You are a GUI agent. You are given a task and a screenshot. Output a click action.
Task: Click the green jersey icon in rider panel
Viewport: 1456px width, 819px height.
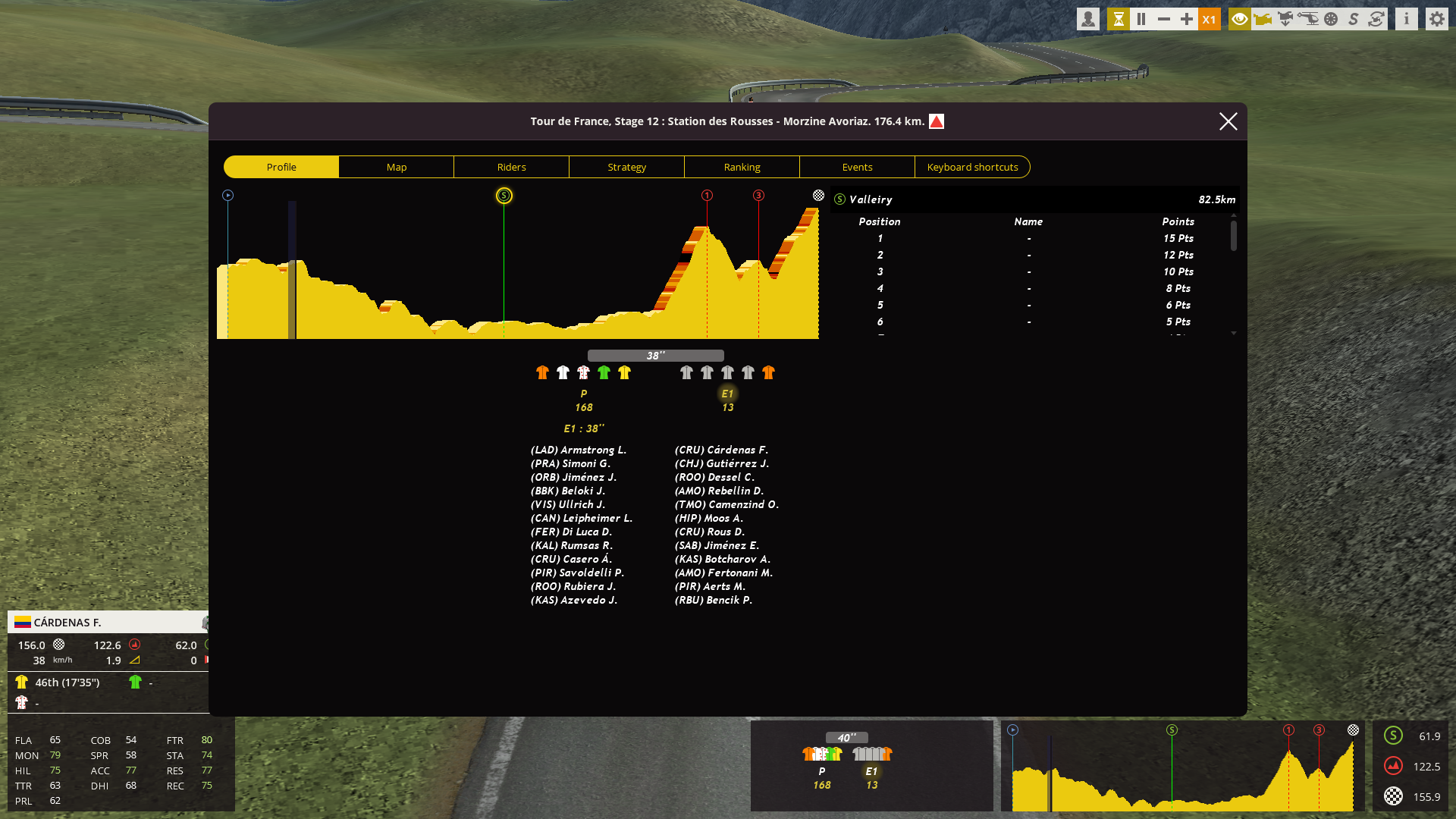[x=135, y=682]
